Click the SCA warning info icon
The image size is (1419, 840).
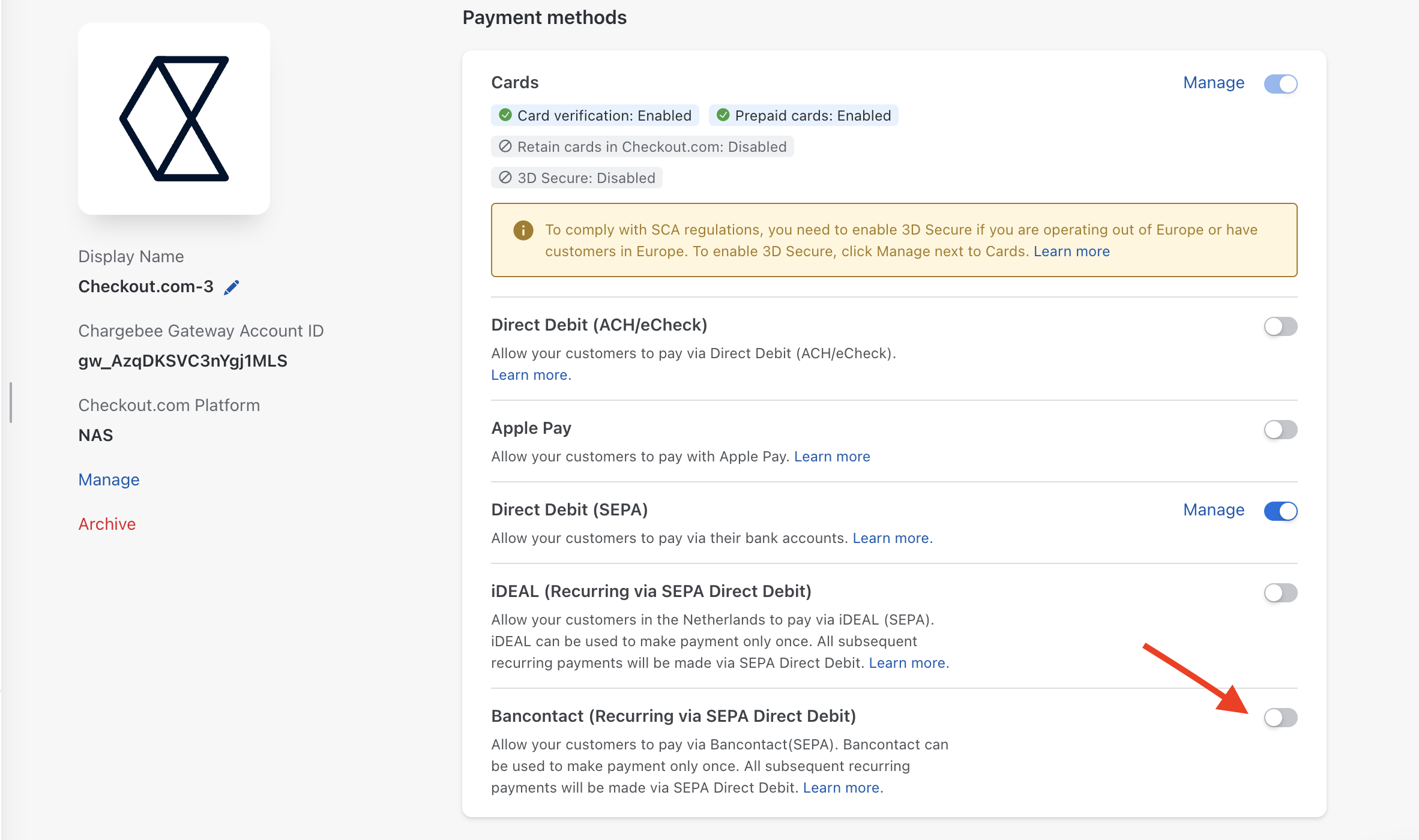(x=523, y=230)
